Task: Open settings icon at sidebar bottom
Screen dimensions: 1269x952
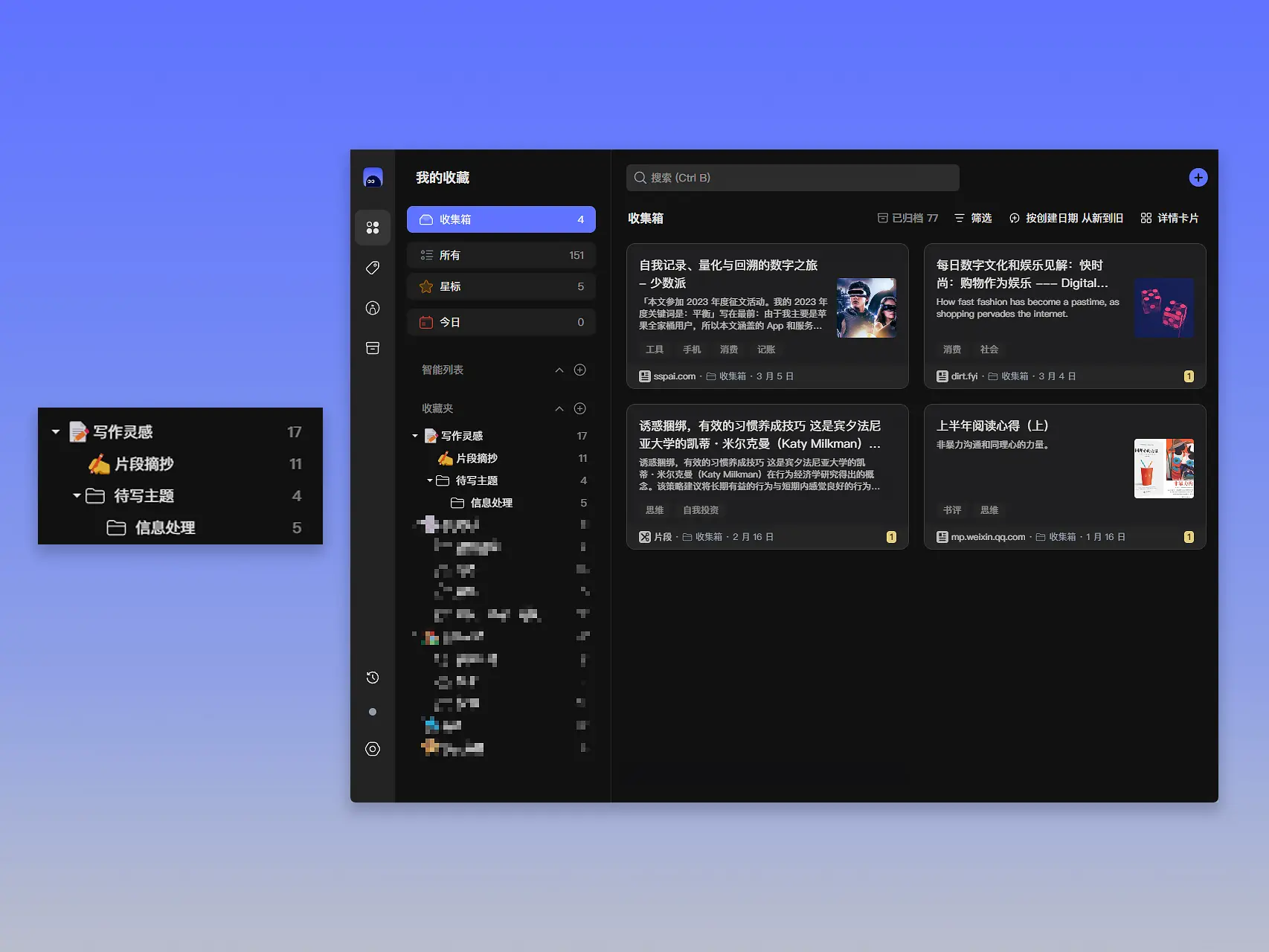Action: coord(373,749)
